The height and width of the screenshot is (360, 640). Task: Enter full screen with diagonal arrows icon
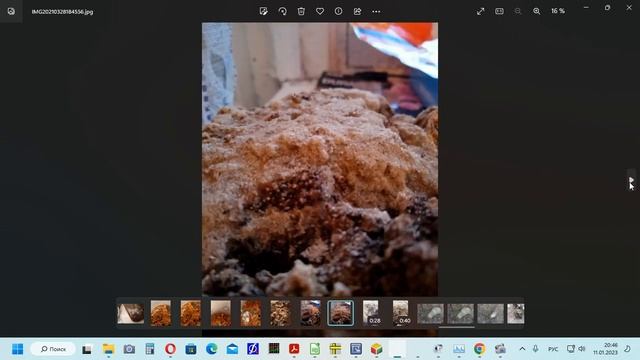(x=480, y=11)
